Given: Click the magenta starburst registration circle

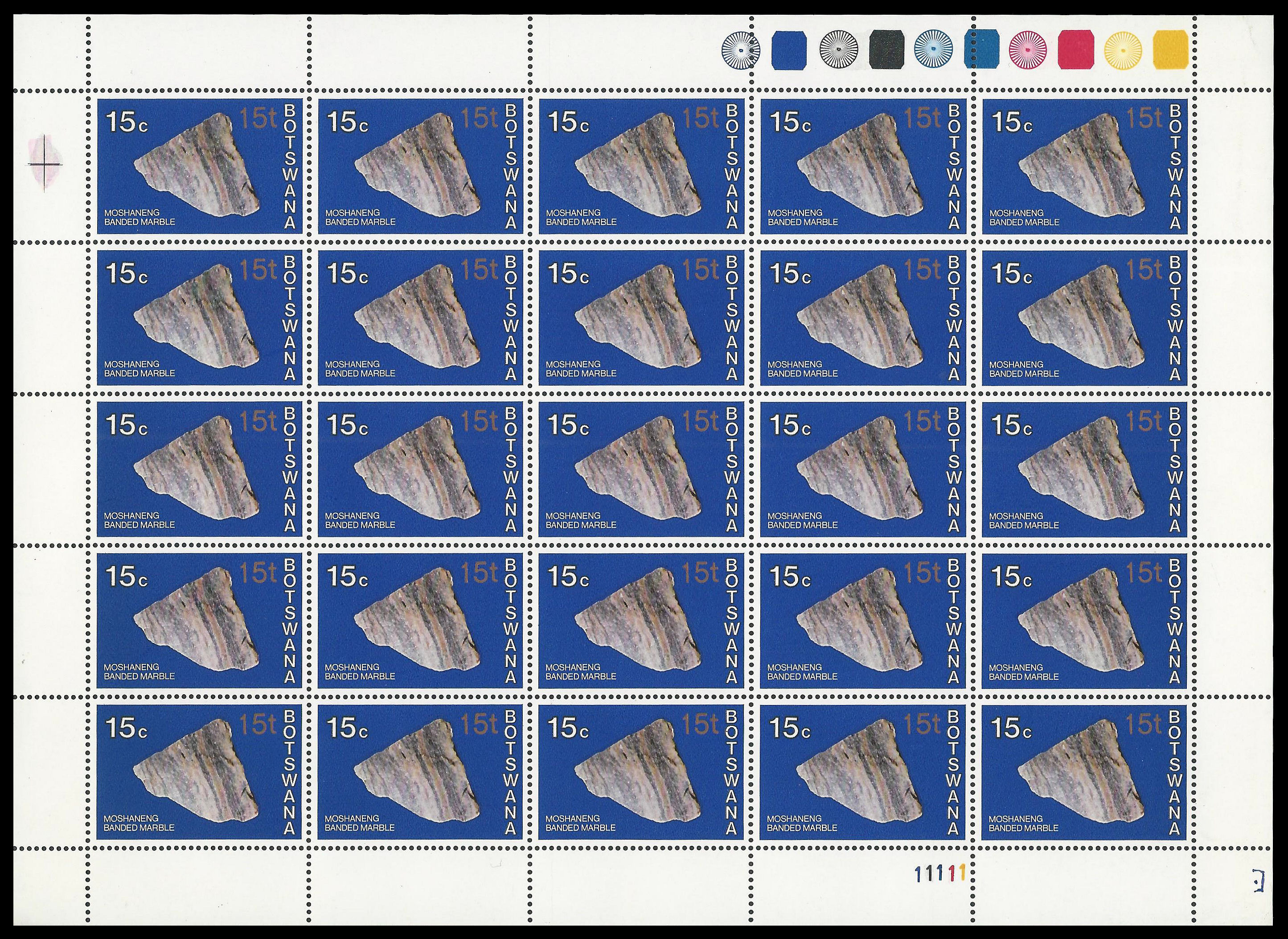Looking at the screenshot, I should pyautogui.click(x=1028, y=49).
